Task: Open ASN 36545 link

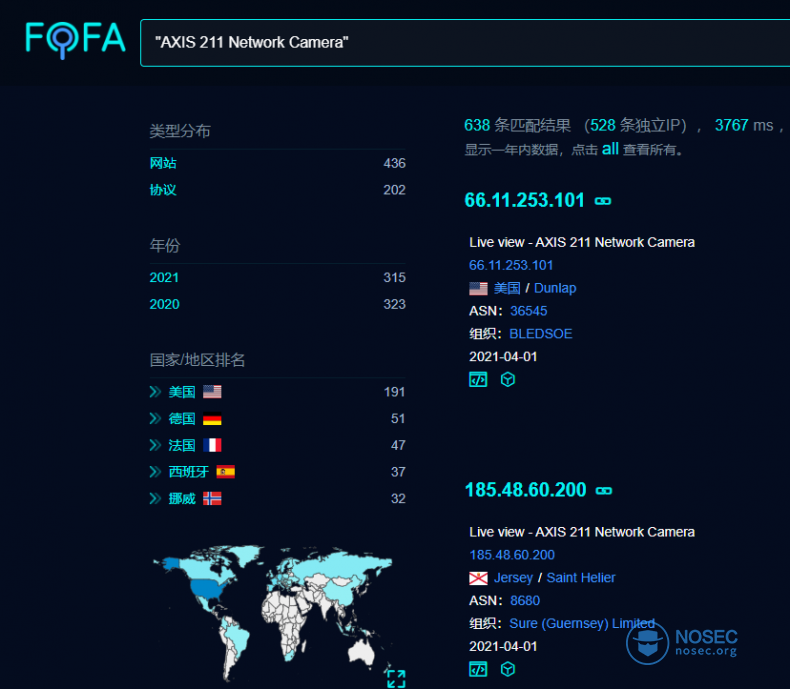Action: click(x=529, y=311)
